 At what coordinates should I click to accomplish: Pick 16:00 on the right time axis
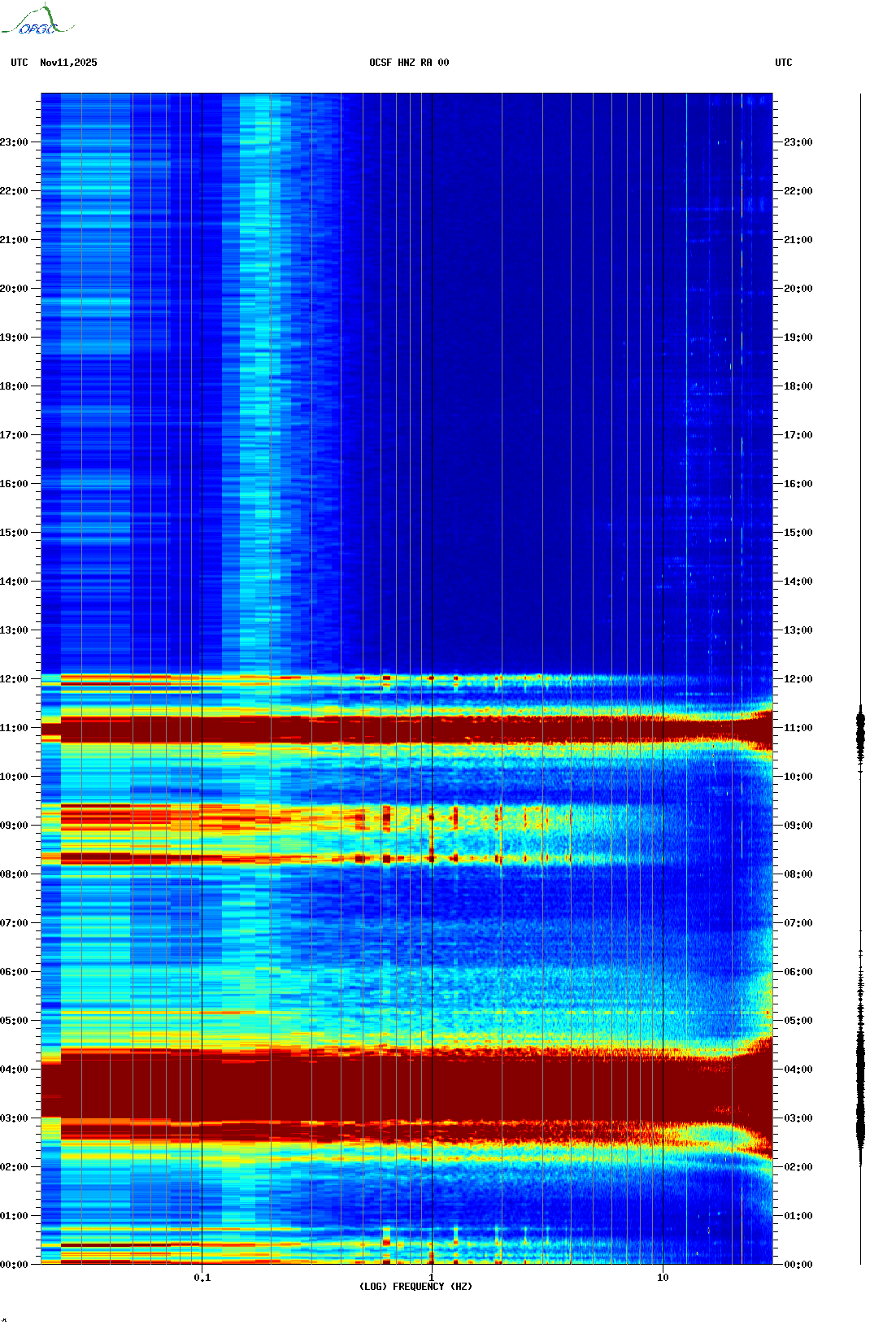(x=798, y=484)
